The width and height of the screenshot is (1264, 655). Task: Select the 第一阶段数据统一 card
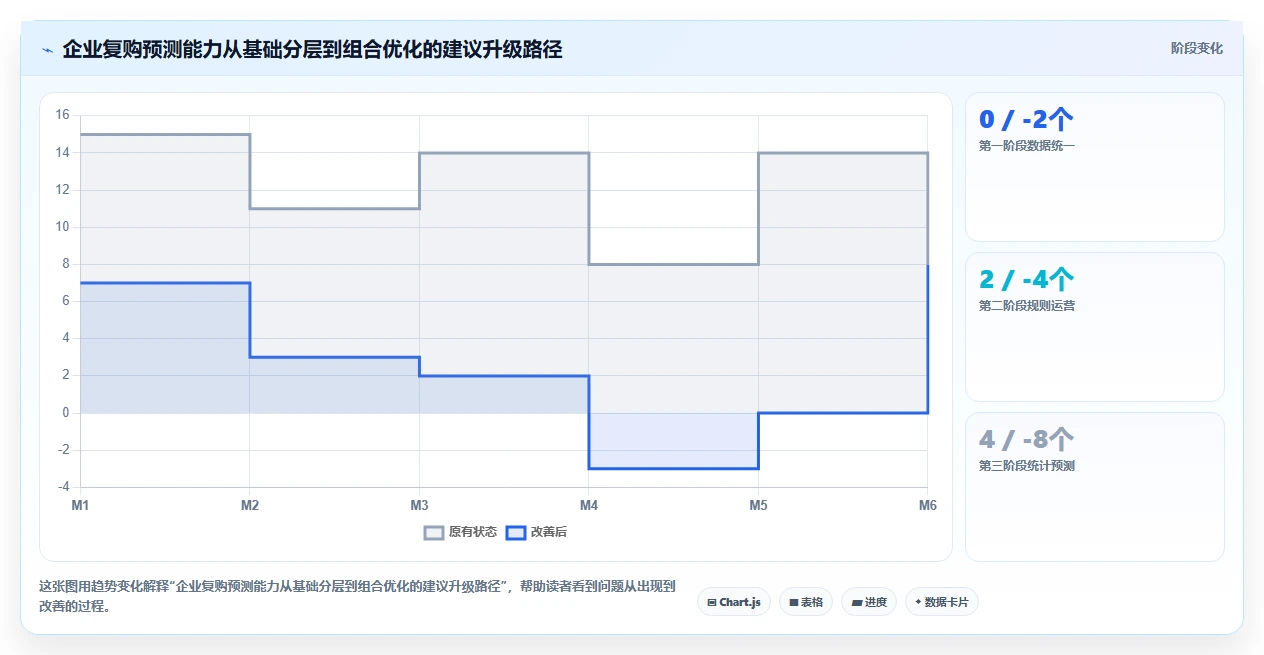pyautogui.click(x=1094, y=167)
